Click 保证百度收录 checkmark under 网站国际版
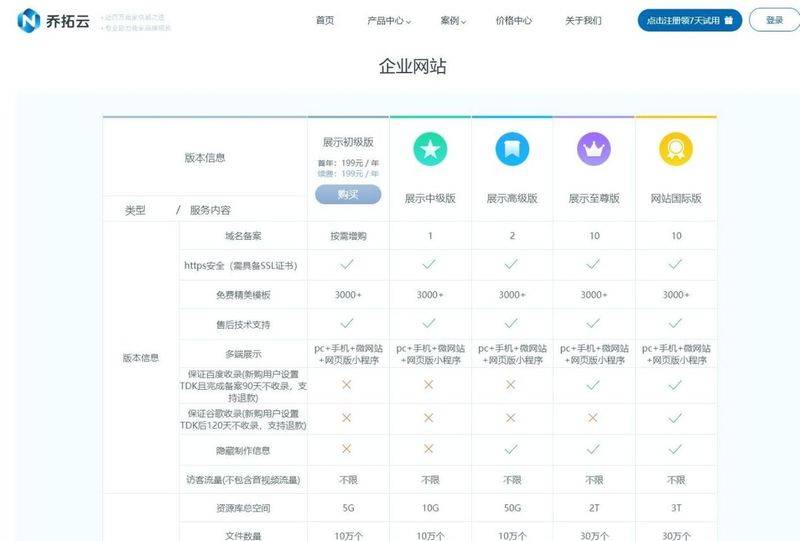The image size is (800, 541). coord(675,385)
